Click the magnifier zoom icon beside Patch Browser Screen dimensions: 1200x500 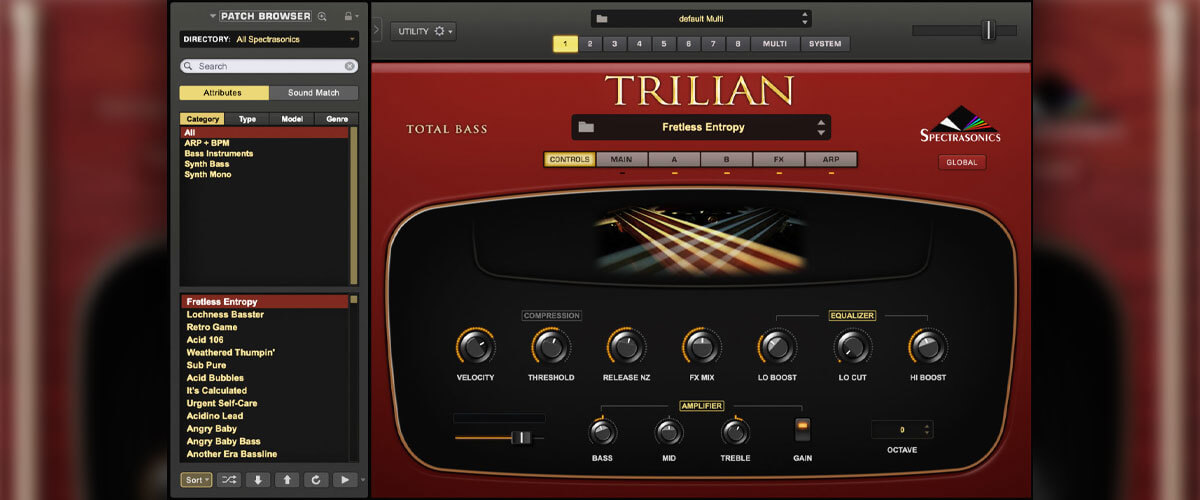(322, 16)
